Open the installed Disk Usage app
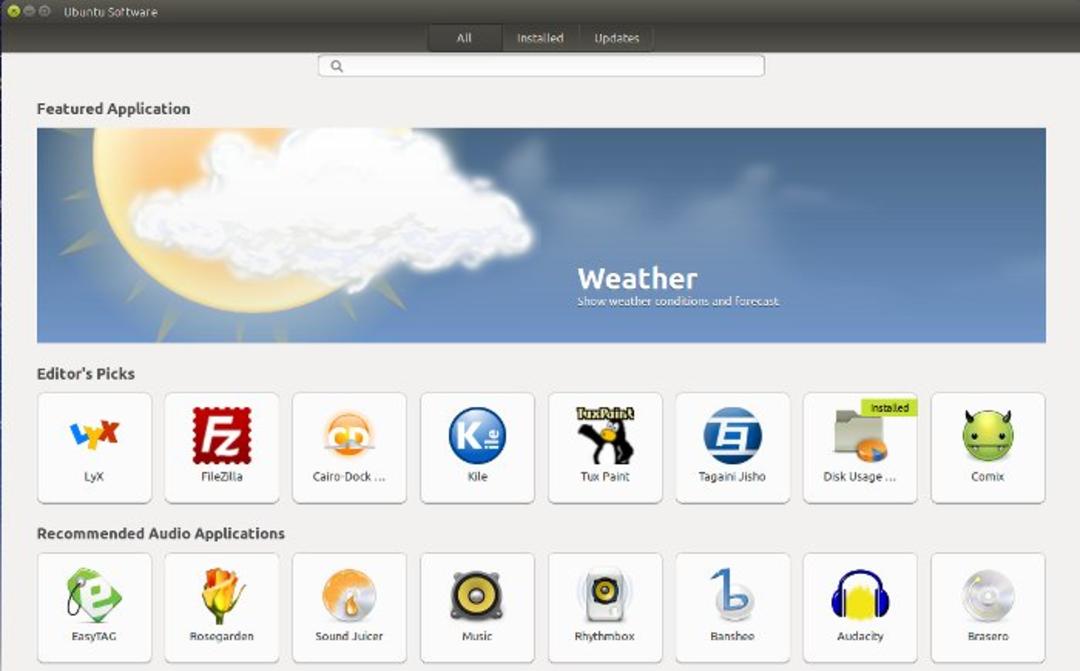 [860, 448]
